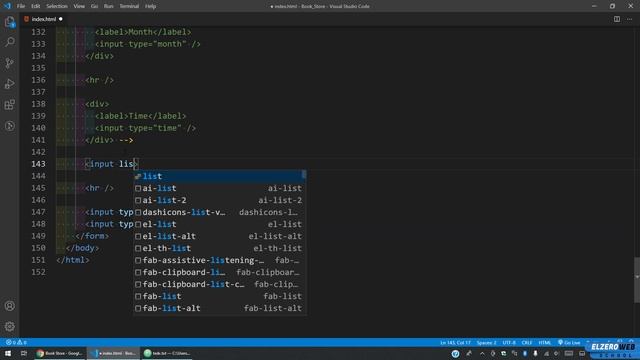The image size is (640, 360).
Task: Open the Run and Debug view
Action: [10, 84]
